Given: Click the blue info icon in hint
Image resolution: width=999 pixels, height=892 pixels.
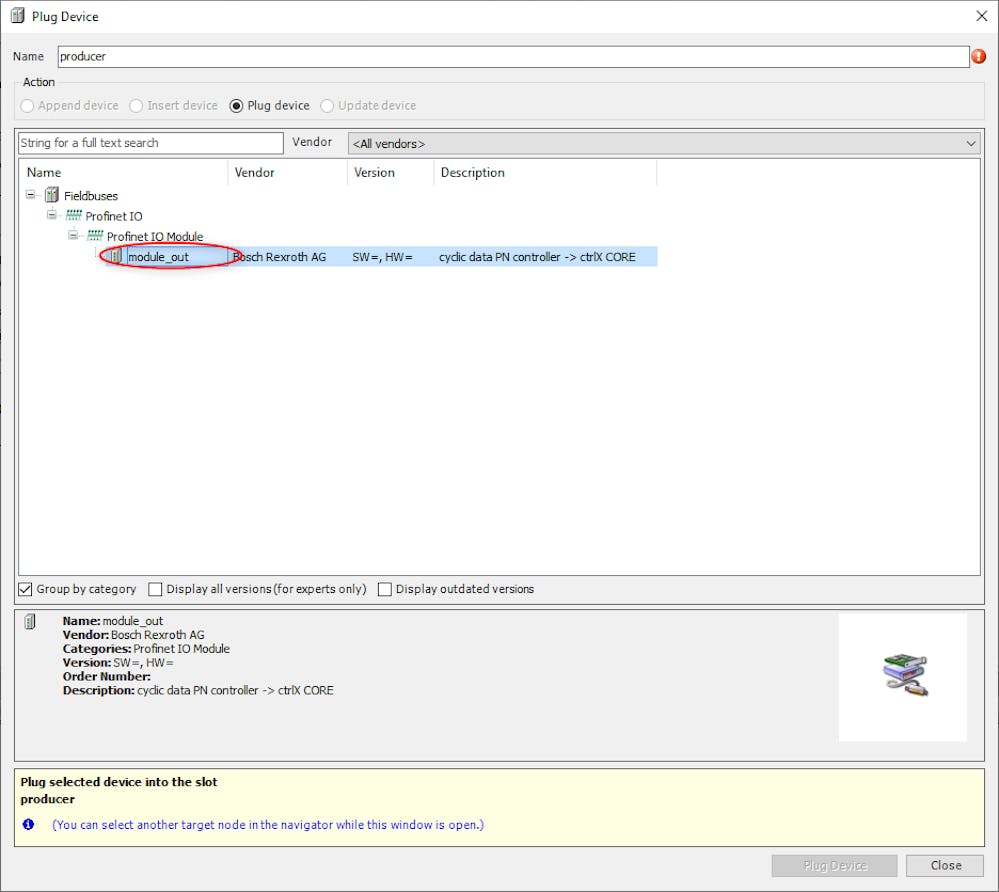Looking at the screenshot, I should (x=29, y=824).
